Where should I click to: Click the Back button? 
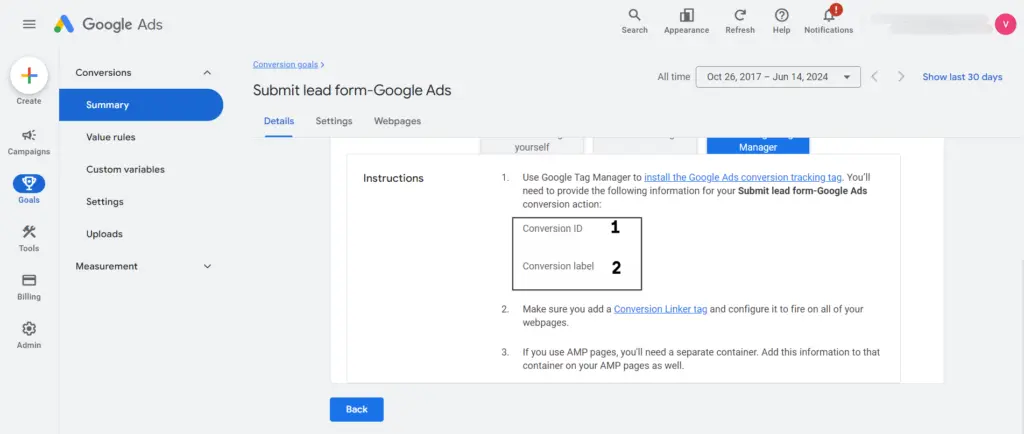tap(357, 409)
